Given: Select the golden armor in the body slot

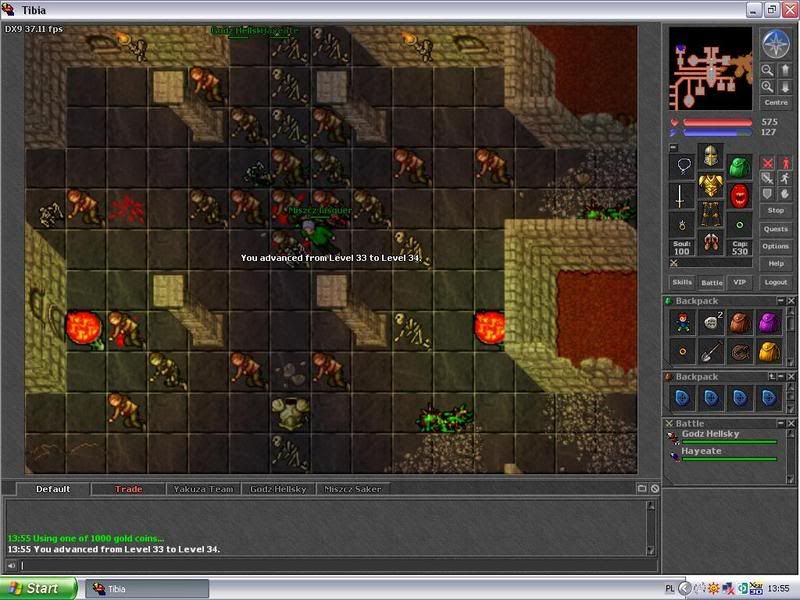Looking at the screenshot, I should click(x=710, y=185).
